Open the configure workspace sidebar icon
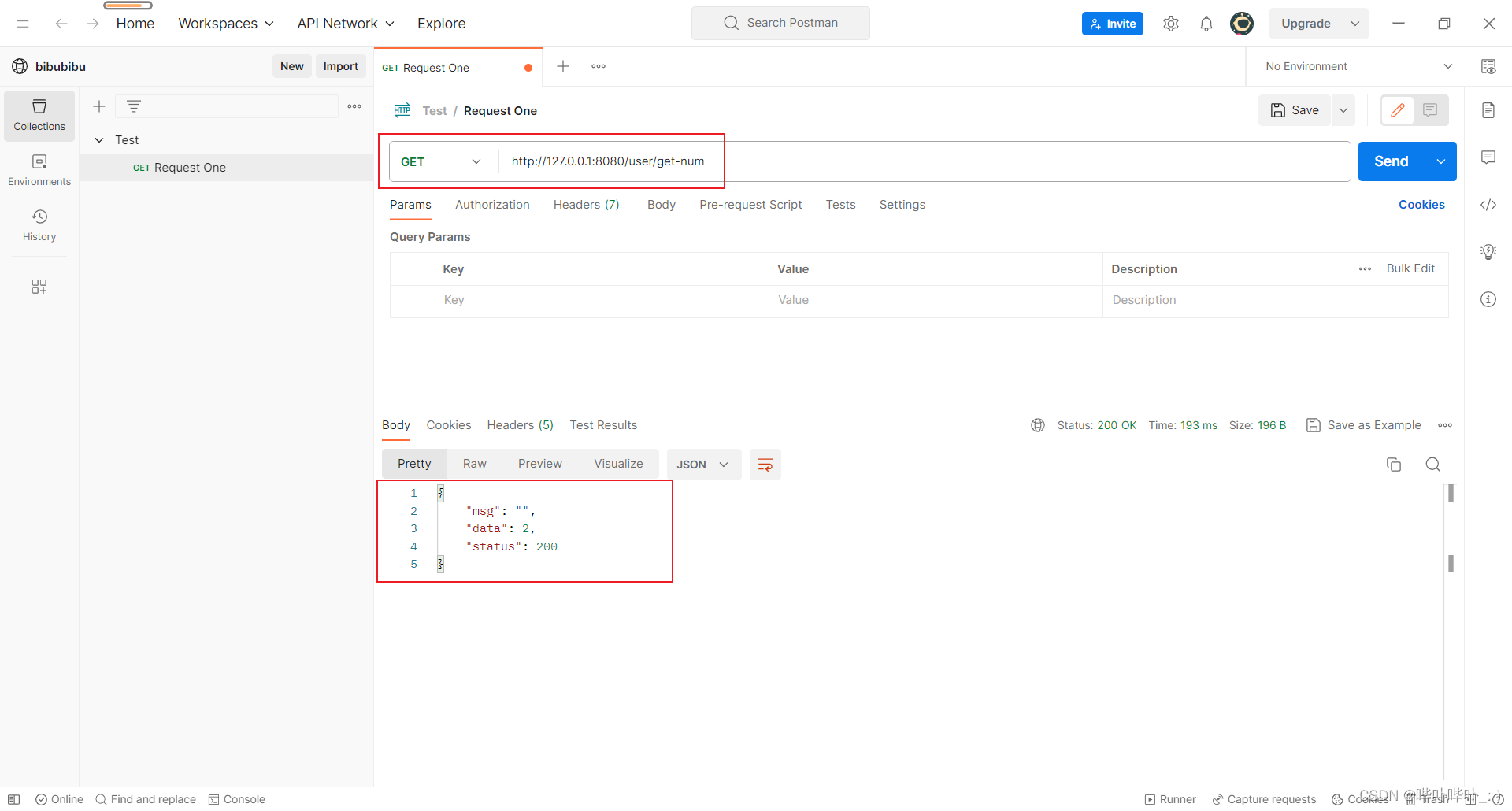Viewport: 1512px width, 811px height. 39,287
